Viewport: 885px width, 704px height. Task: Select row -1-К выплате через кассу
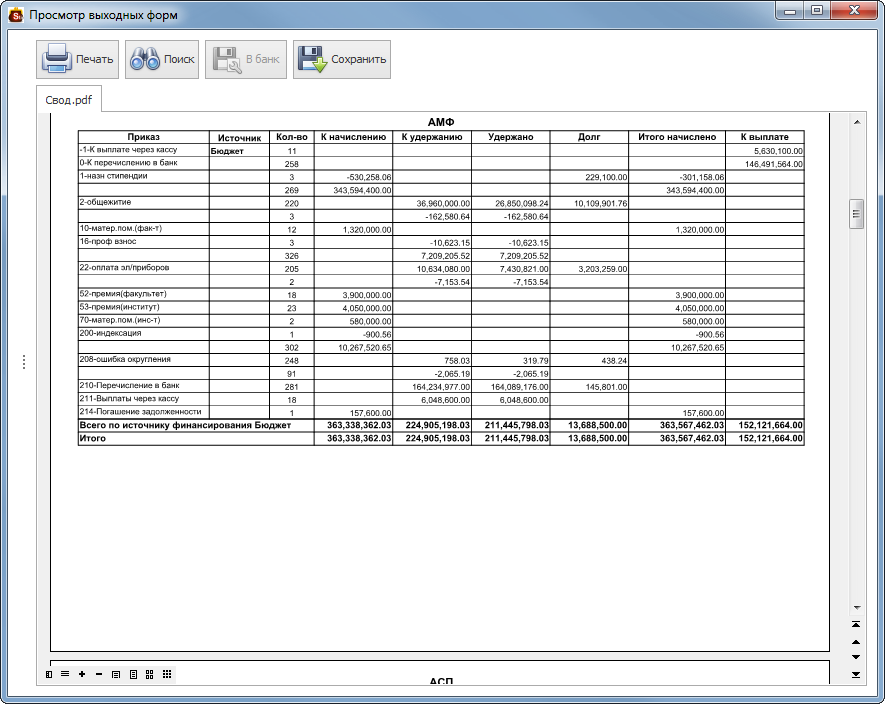point(441,150)
